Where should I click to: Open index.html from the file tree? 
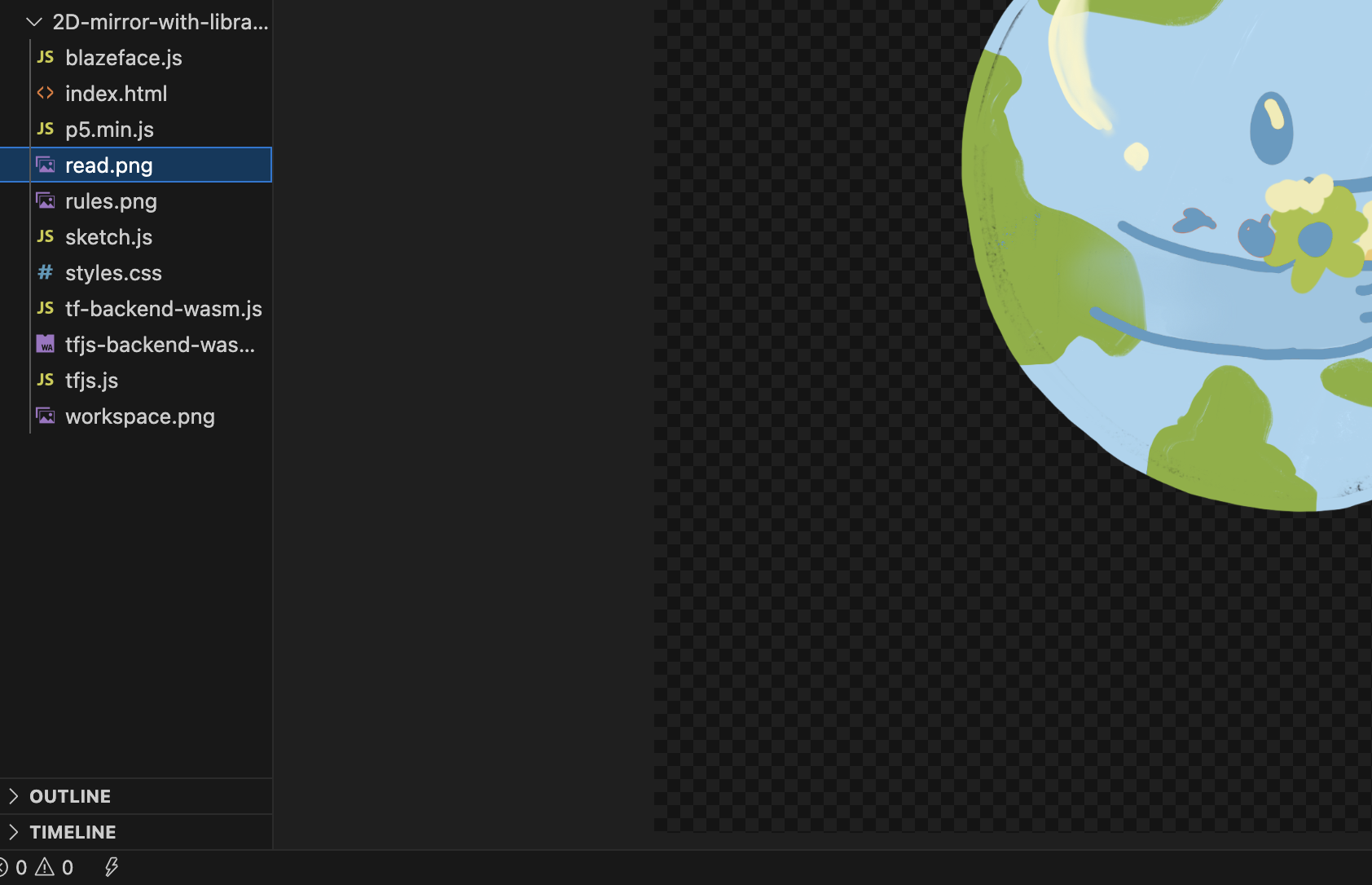tap(117, 93)
